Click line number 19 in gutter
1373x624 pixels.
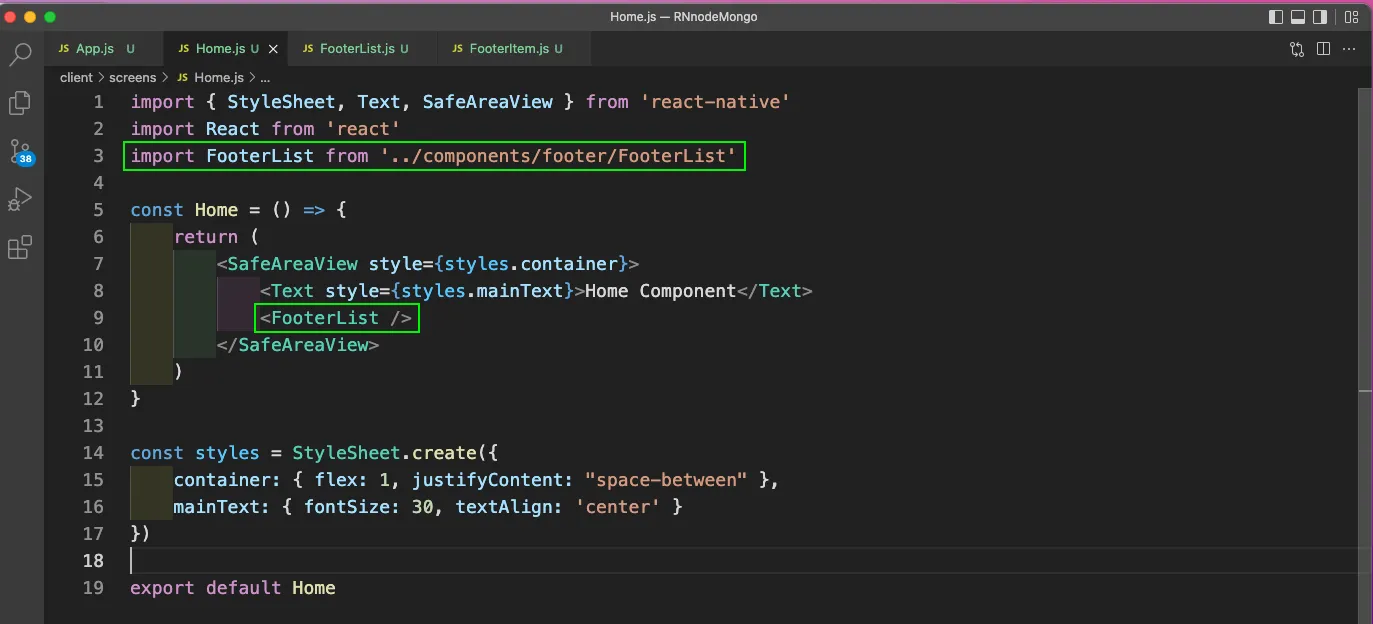tap(93, 588)
